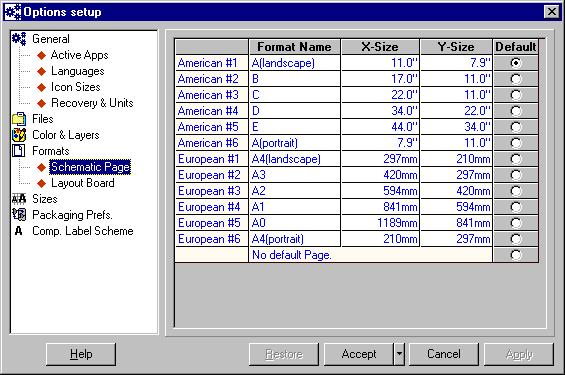This screenshot has height=375, width=565.
Task: Select Files in the options tree
Action: 43,119
